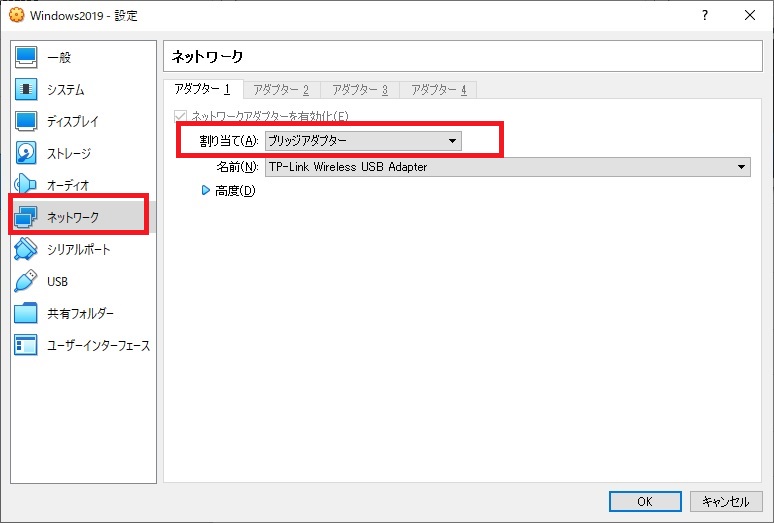Screen dimensions: 774x523
Task: Click the USB plug icon
Action: click(26, 281)
